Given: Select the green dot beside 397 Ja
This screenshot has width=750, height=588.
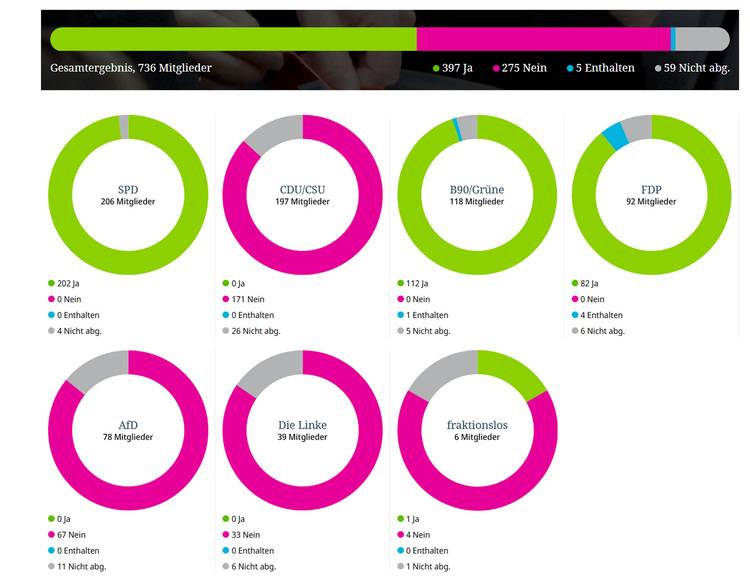Looking at the screenshot, I should (436, 69).
